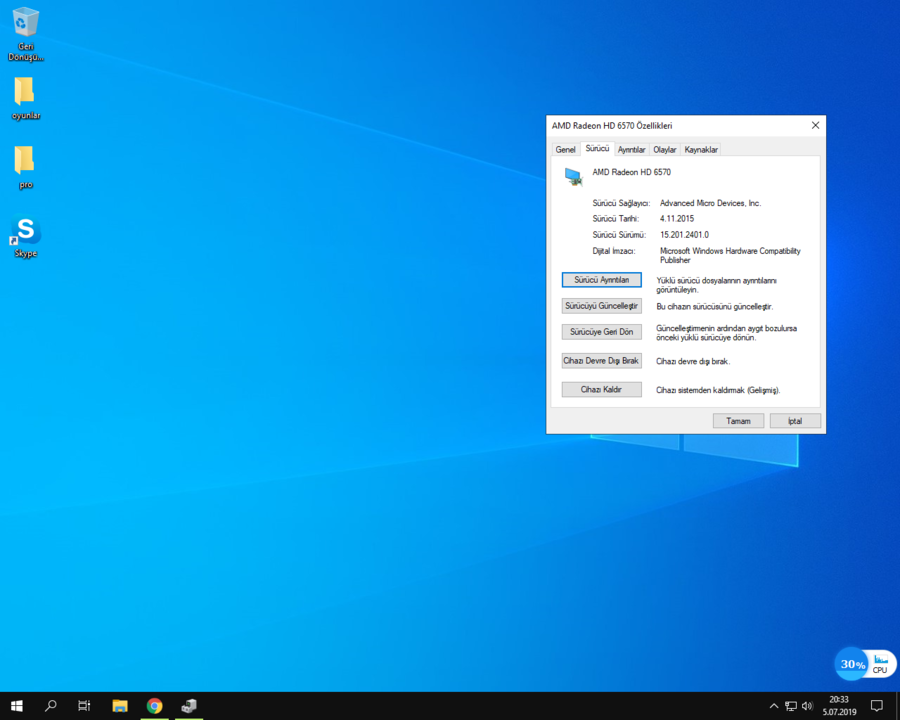This screenshot has height=720, width=900.
Task: Expand the hidden system tray icons chevron
Action: pyautogui.click(x=774, y=706)
